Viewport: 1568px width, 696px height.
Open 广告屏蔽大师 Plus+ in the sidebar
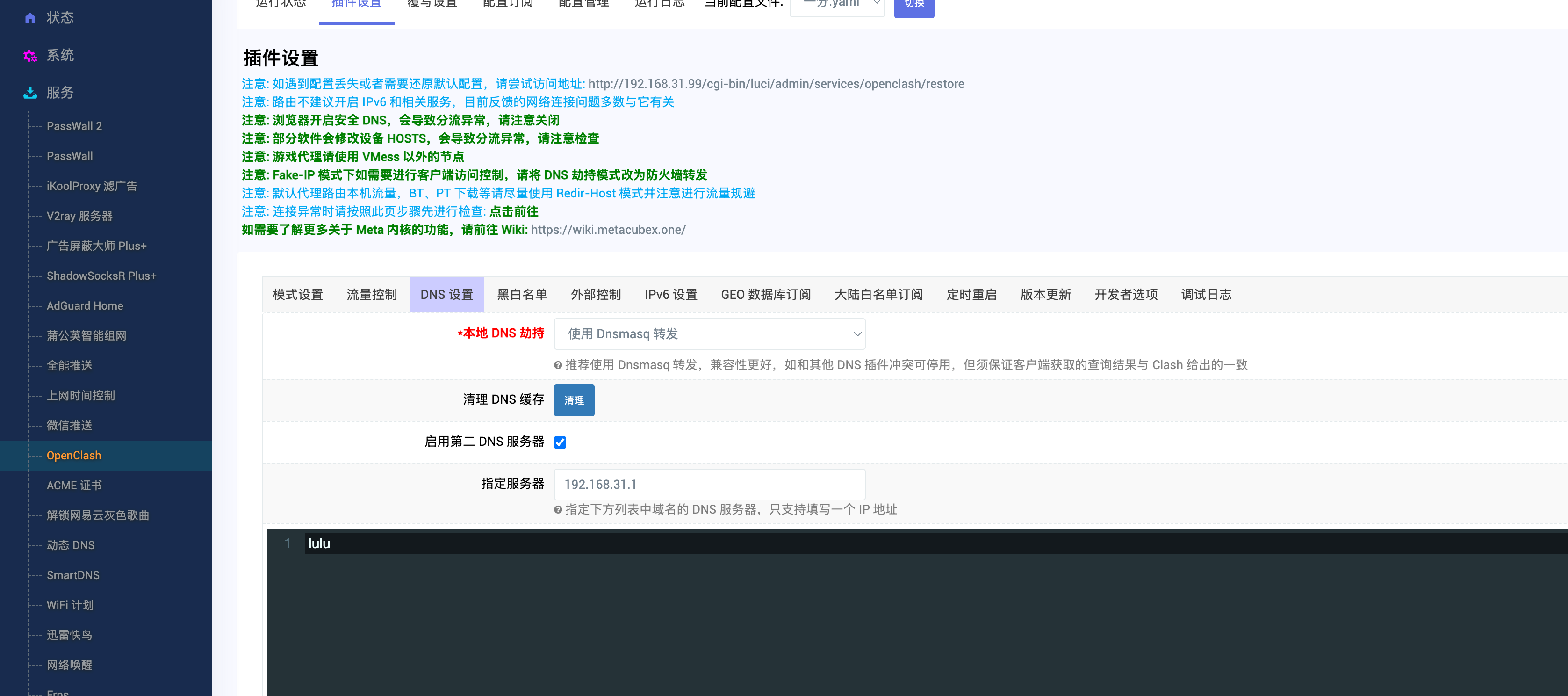click(x=97, y=246)
